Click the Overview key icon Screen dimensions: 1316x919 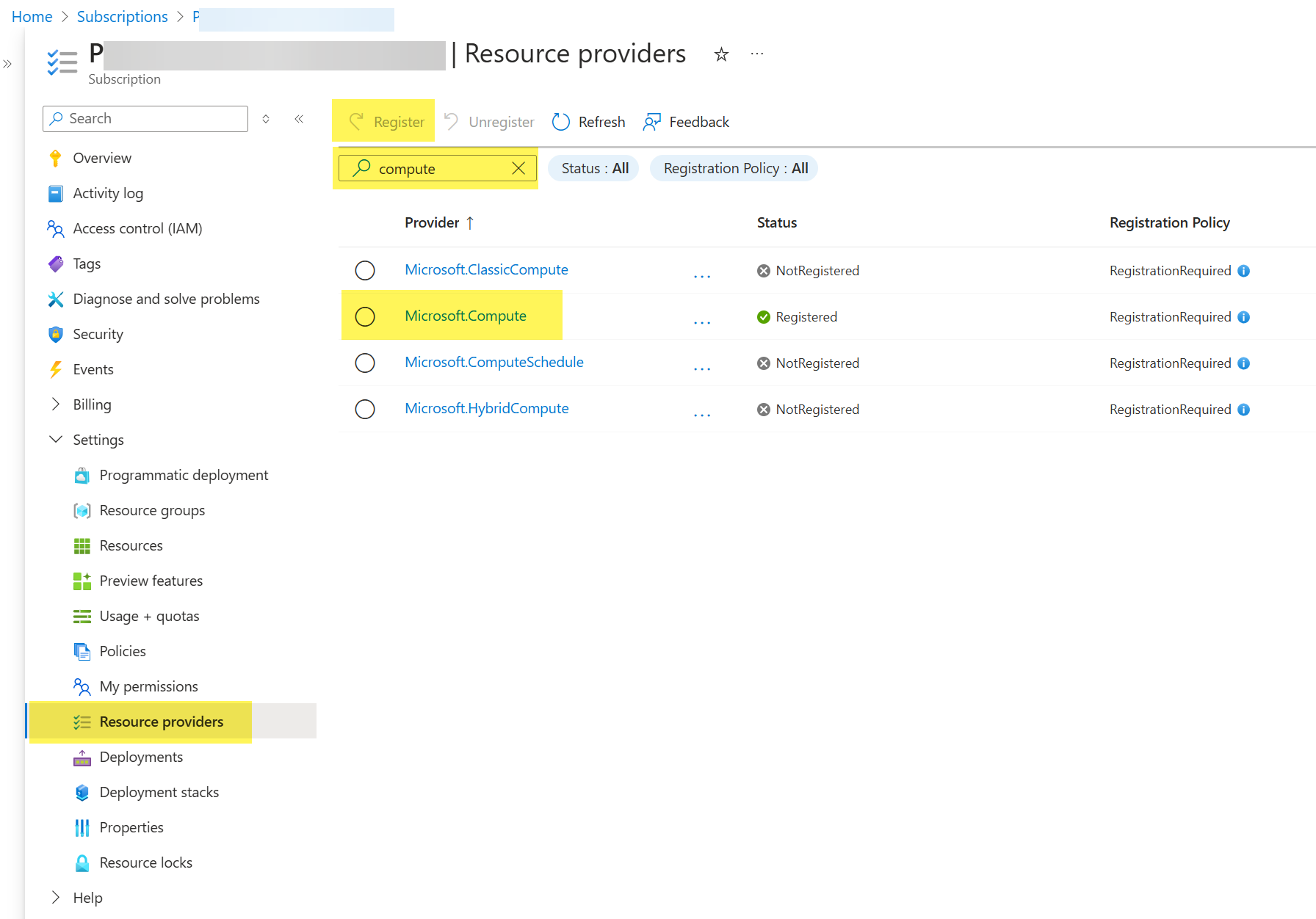coord(55,158)
